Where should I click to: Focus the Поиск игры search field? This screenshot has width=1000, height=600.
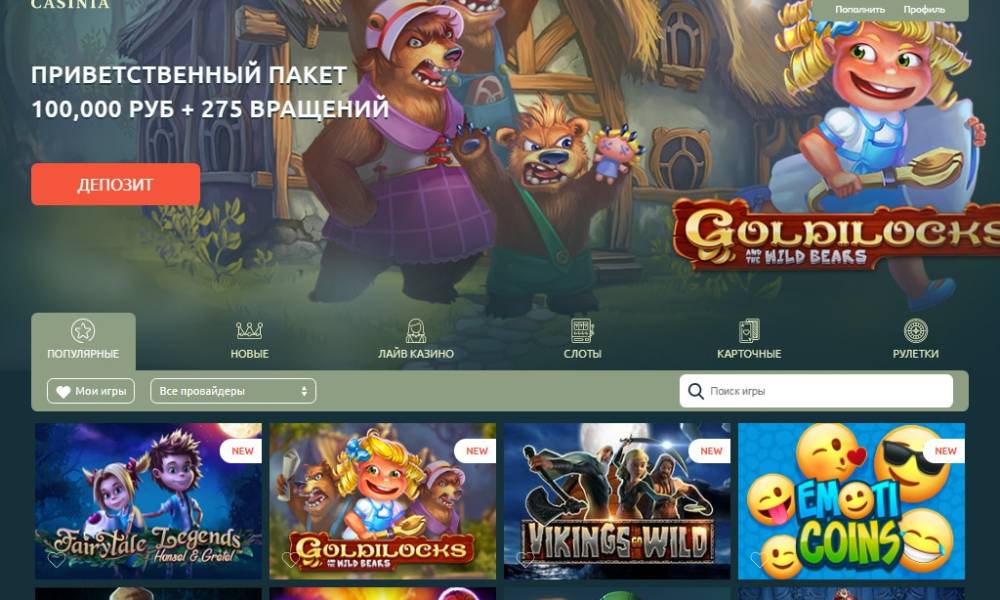point(816,391)
